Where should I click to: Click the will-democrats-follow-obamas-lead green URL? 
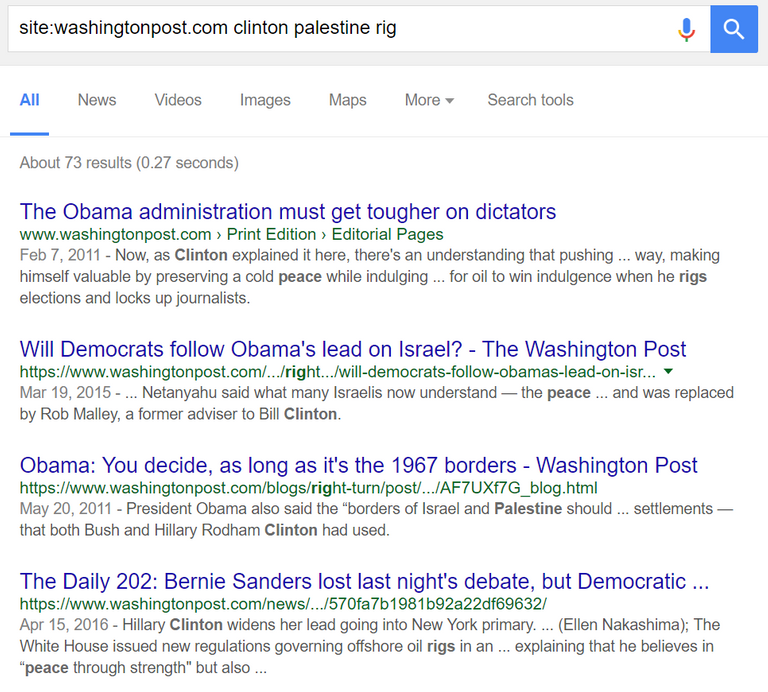(x=337, y=372)
